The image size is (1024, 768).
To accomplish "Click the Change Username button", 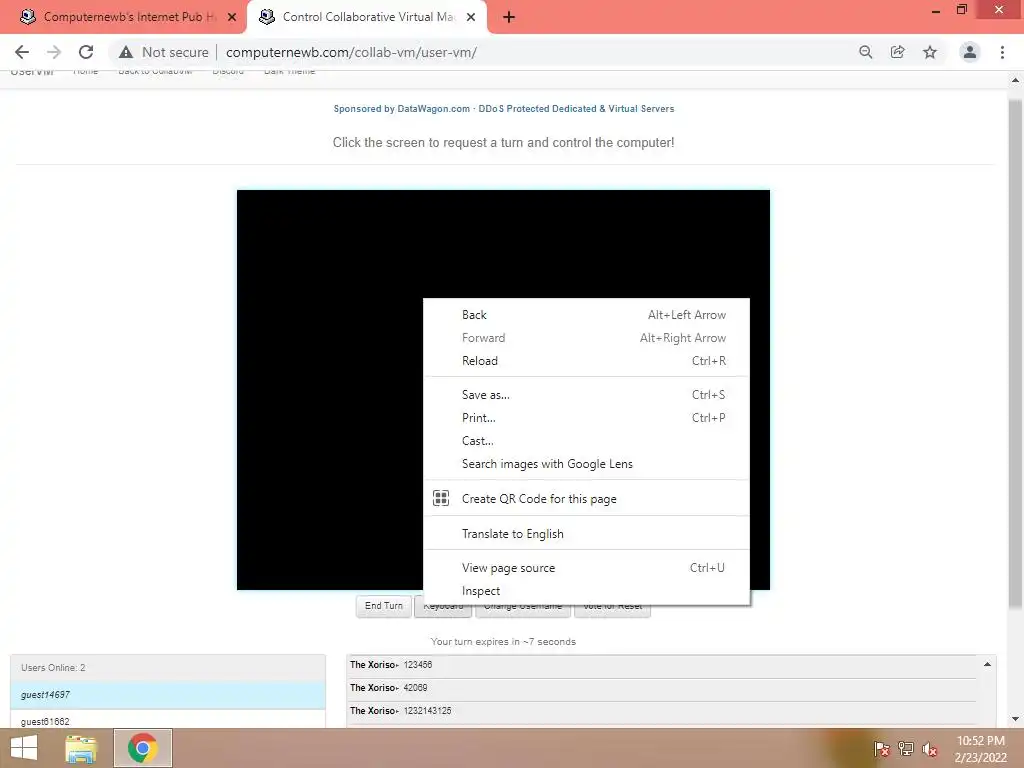I will [523, 609].
